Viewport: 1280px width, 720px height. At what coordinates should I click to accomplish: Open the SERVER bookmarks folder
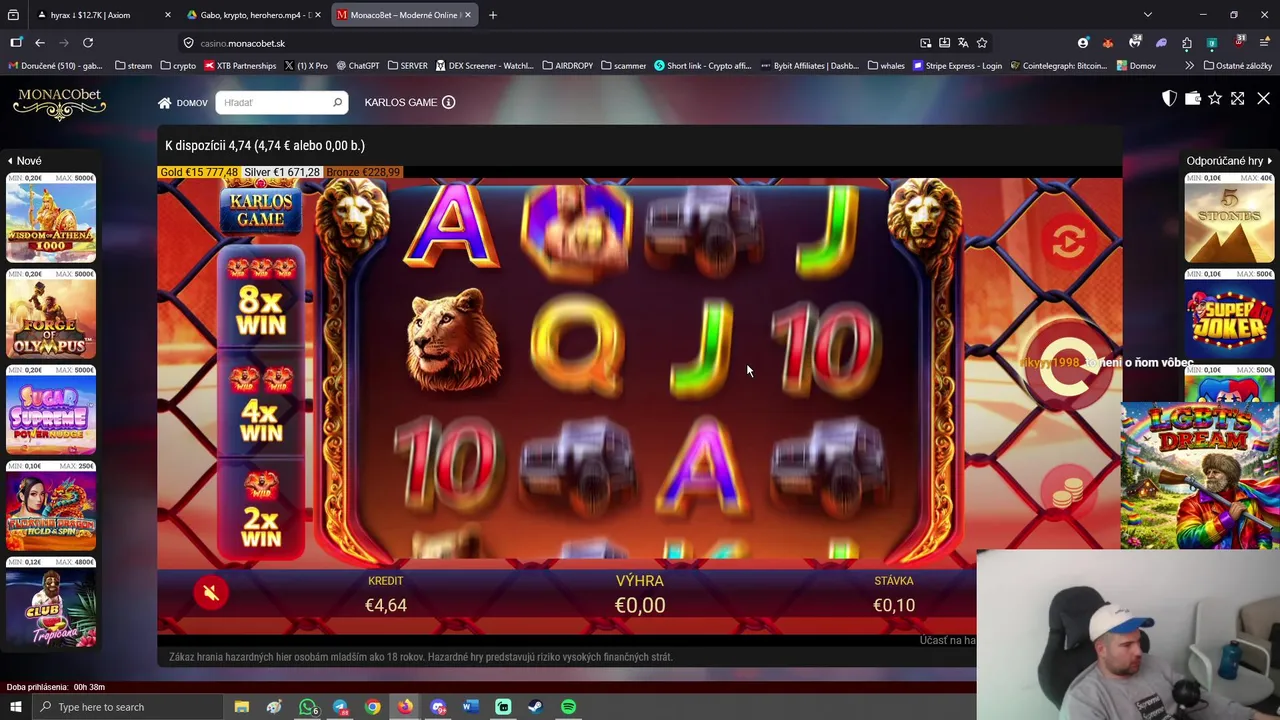point(407,66)
